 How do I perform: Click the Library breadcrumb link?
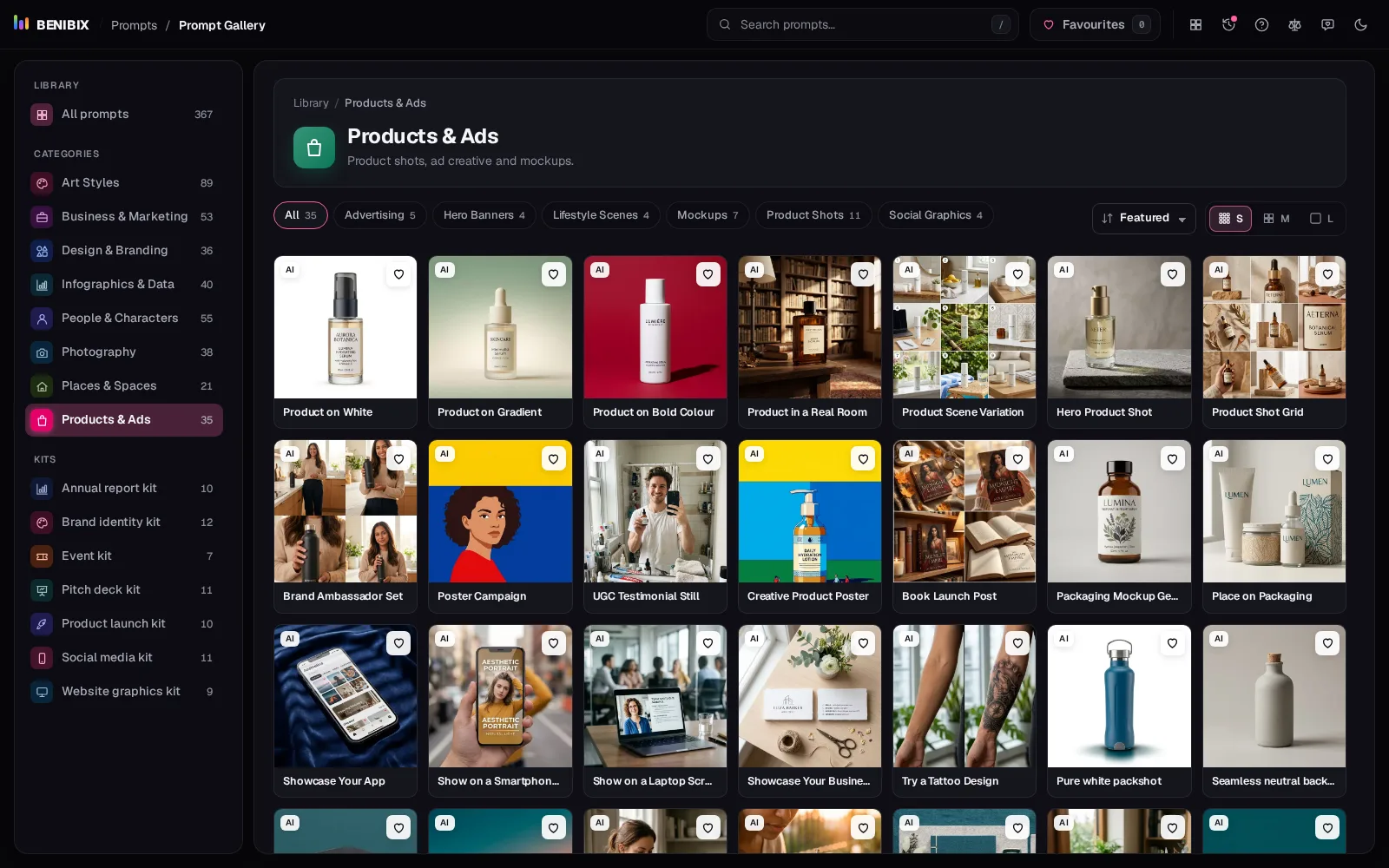click(311, 103)
